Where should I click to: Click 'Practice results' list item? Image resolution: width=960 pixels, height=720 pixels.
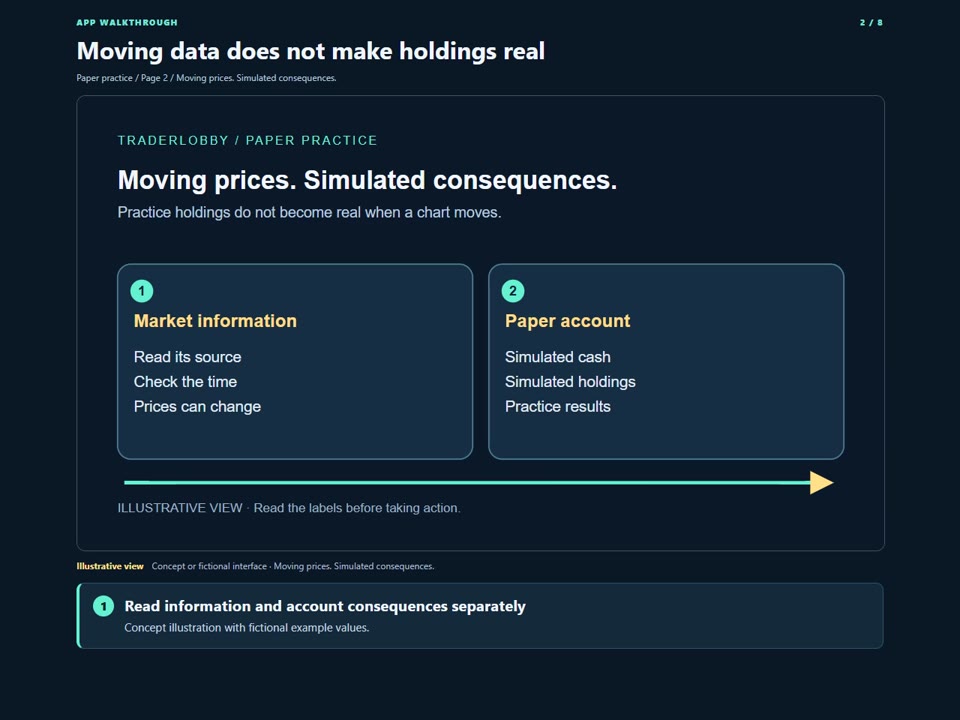tap(558, 407)
